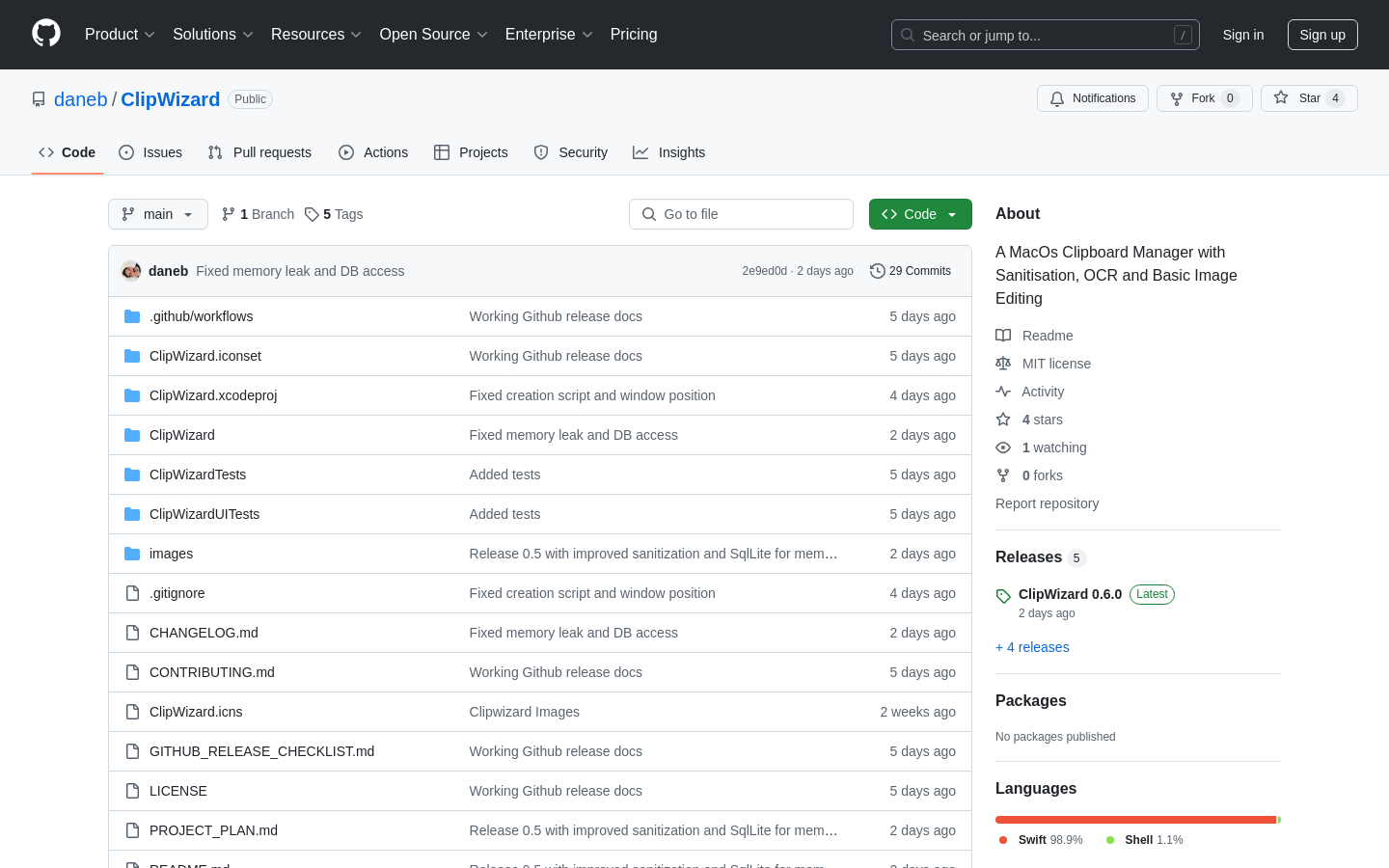Click the ClipWizardTests folder icon
The width and height of the screenshot is (1389, 868).
pos(132,475)
